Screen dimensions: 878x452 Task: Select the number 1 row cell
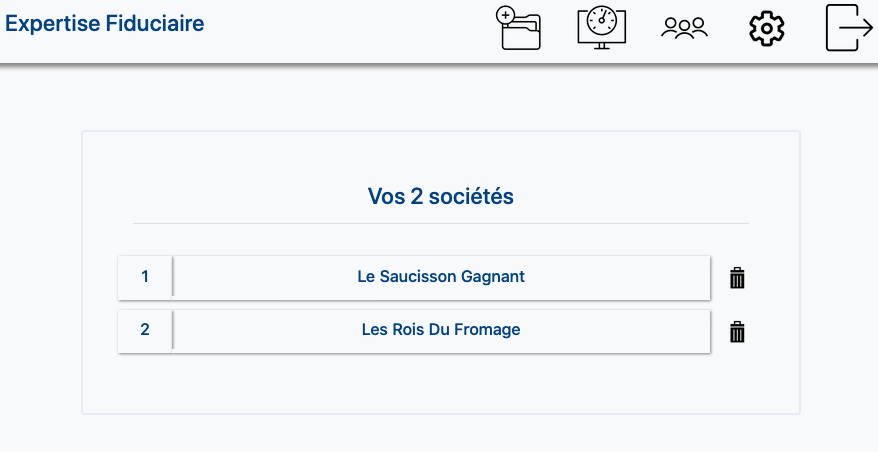pos(145,277)
